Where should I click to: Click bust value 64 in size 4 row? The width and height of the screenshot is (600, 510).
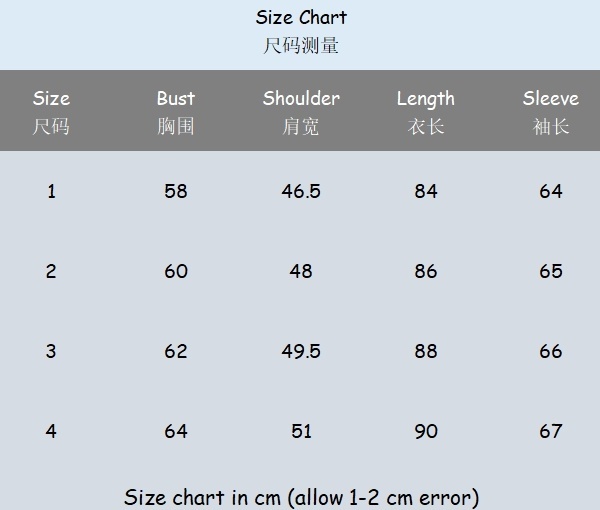176,431
